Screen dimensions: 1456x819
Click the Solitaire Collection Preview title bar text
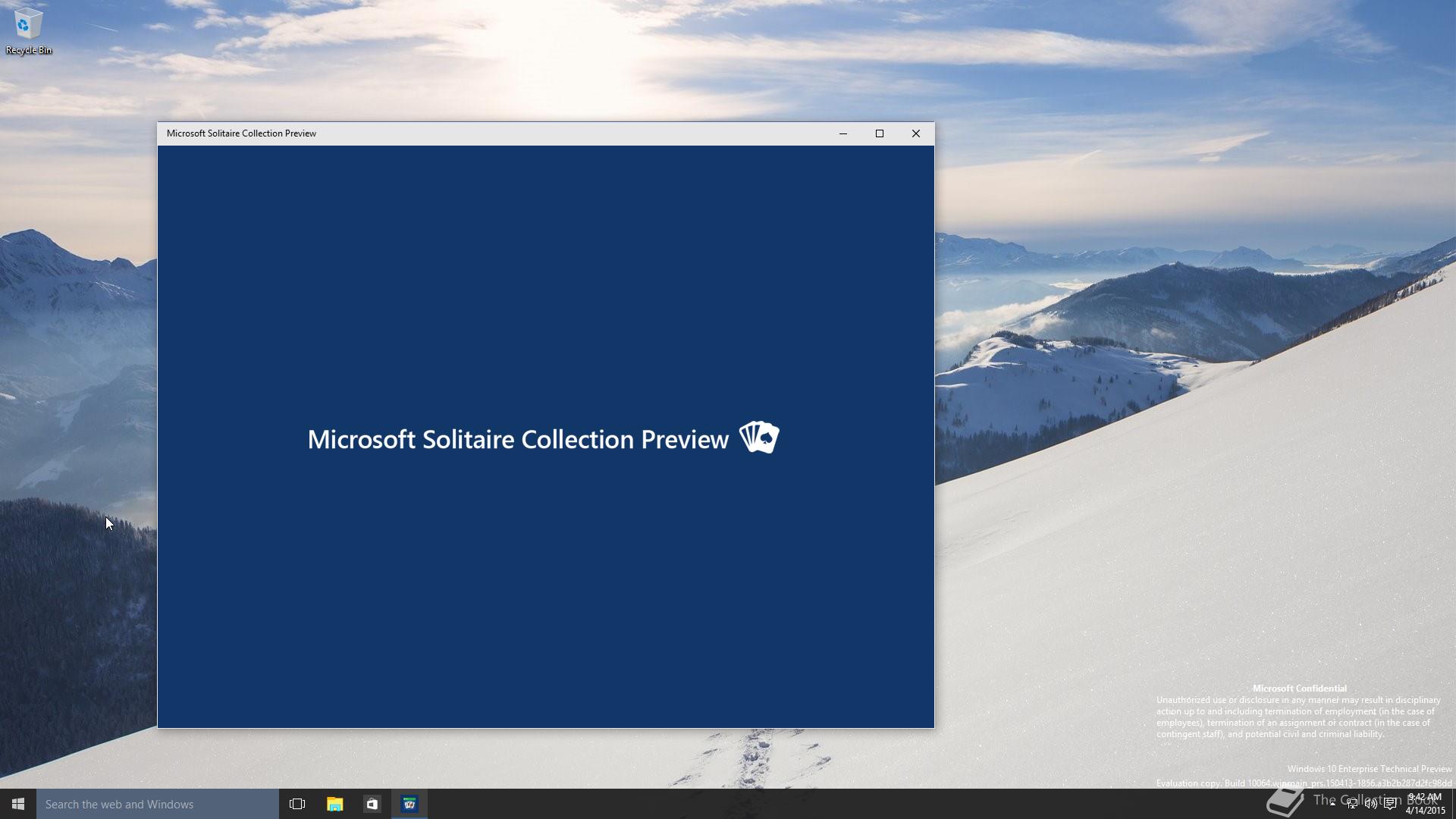241,133
